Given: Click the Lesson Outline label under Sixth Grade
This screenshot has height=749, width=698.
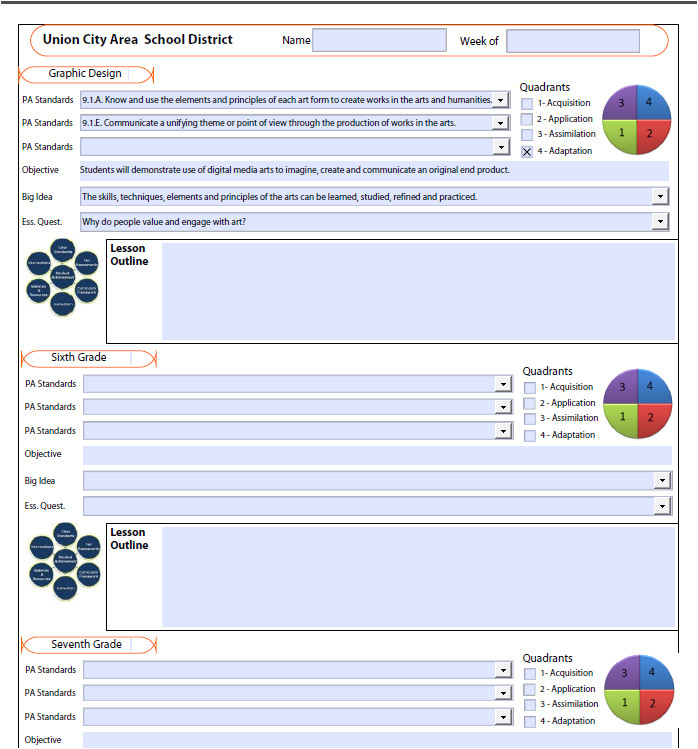Looking at the screenshot, I should [x=129, y=539].
